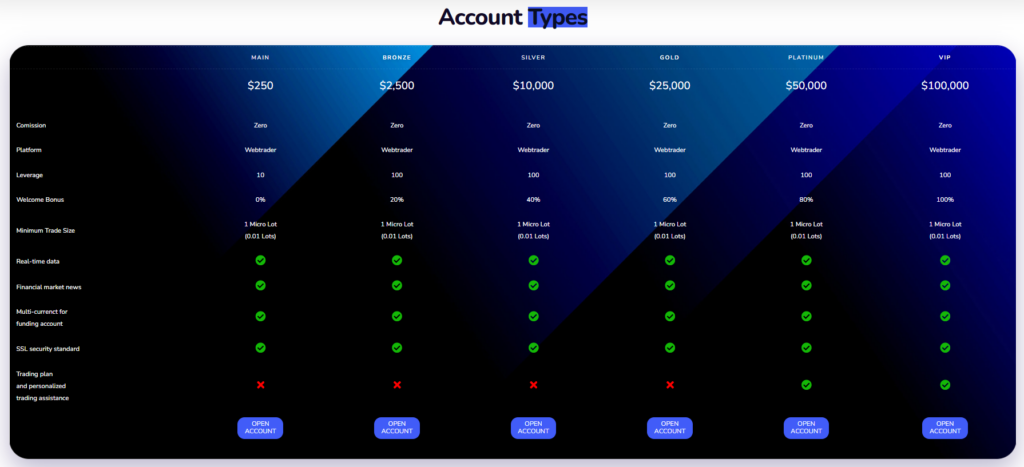Screen dimensions: 1024x467
Task: Select the highlighted word Types in heading
Action: [558, 17]
